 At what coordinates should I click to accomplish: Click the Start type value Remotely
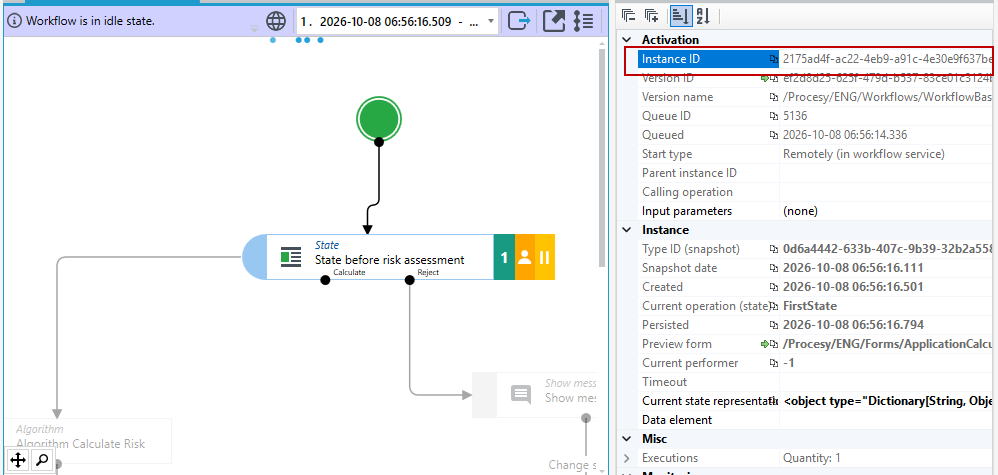(x=864, y=154)
